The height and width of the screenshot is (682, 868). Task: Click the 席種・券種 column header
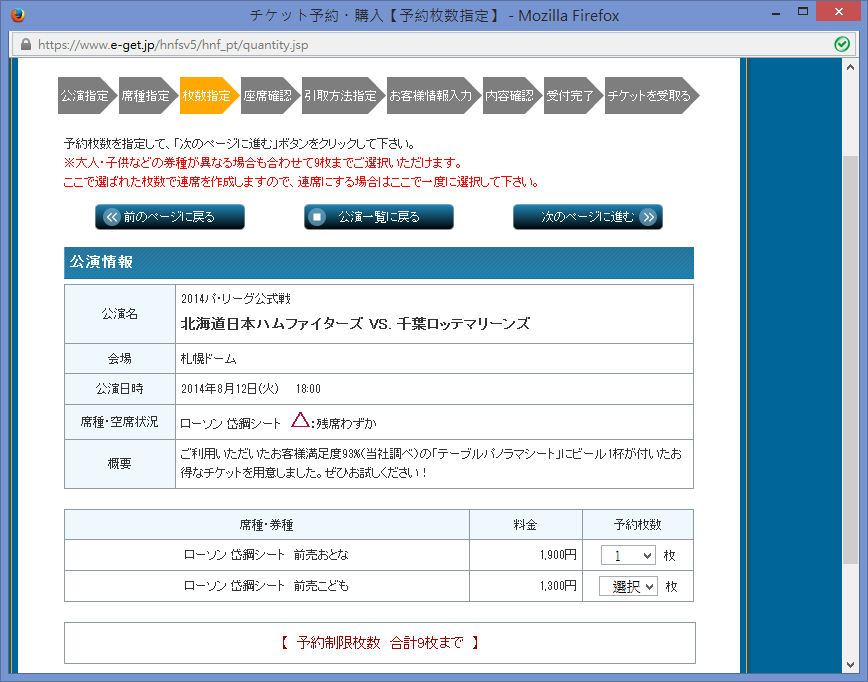click(x=266, y=525)
